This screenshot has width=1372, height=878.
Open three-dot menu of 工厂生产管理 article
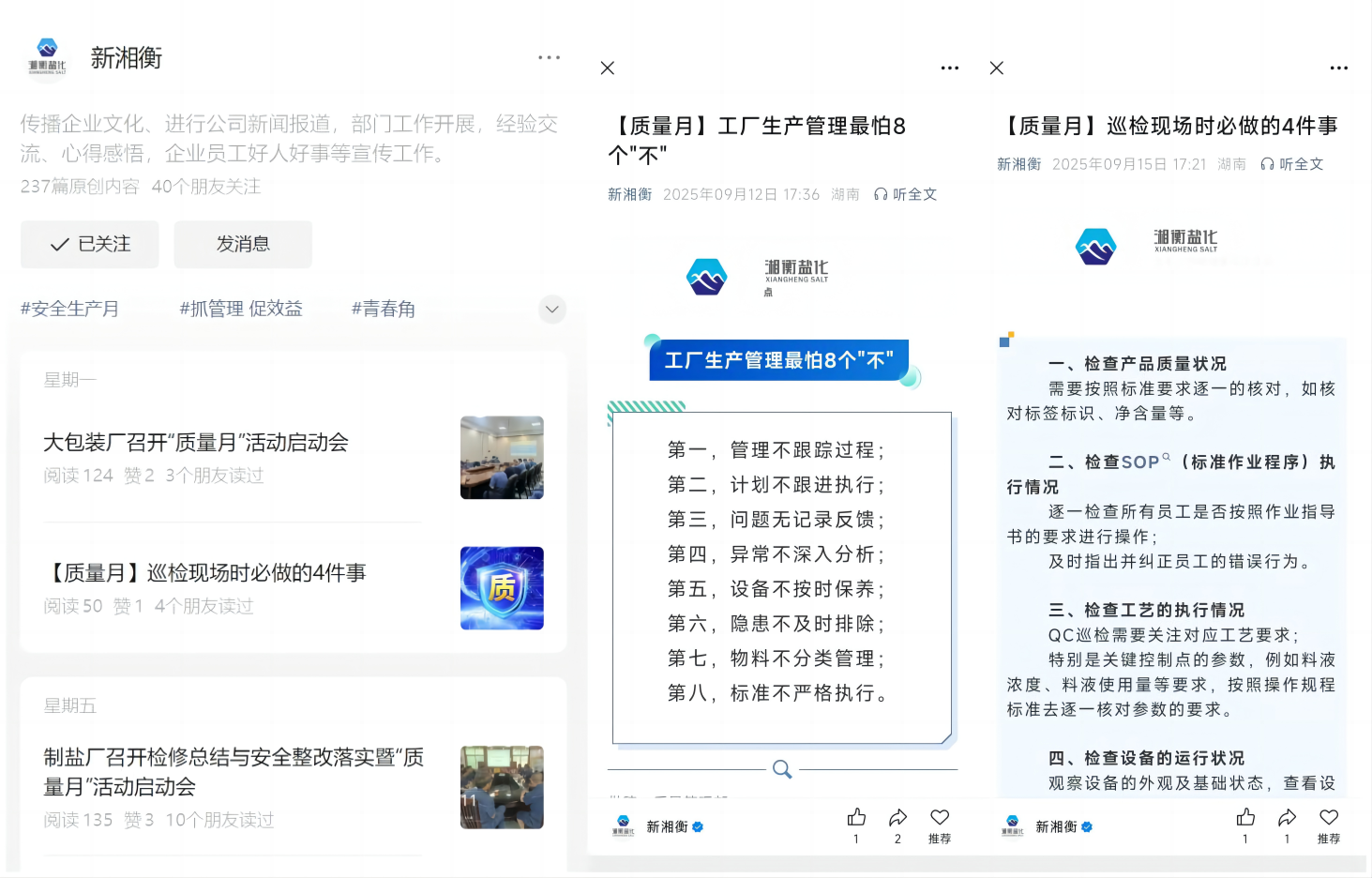tap(949, 68)
